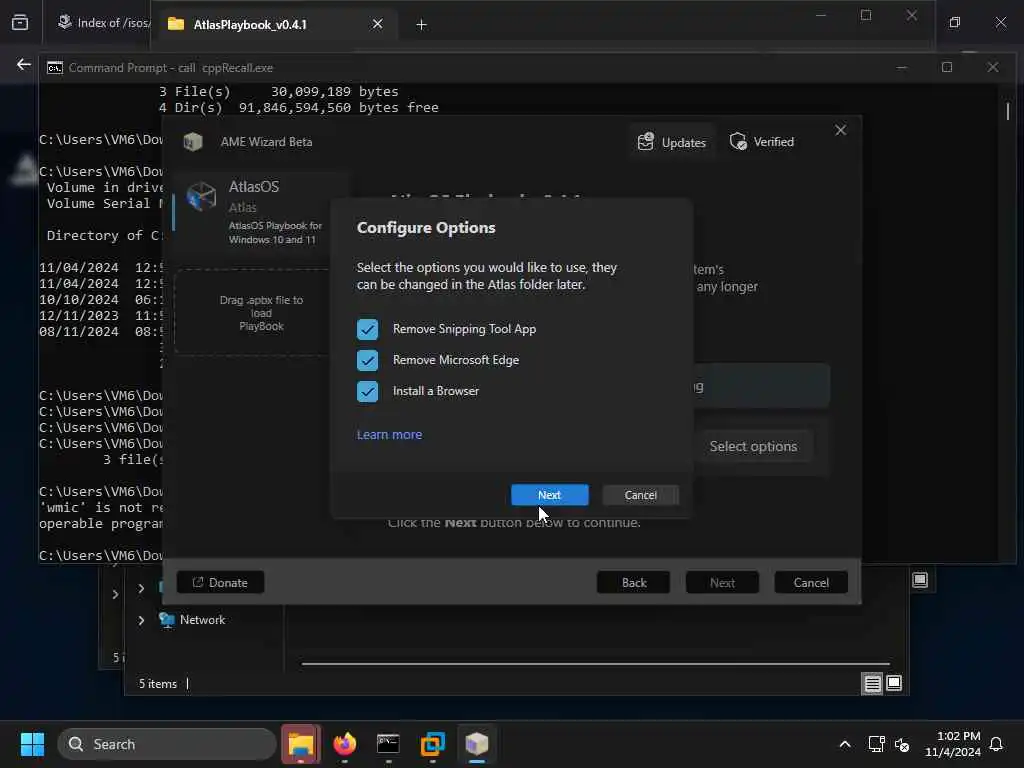
Task: Open the notifications bell icon
Action: click(x=997, y=744)
